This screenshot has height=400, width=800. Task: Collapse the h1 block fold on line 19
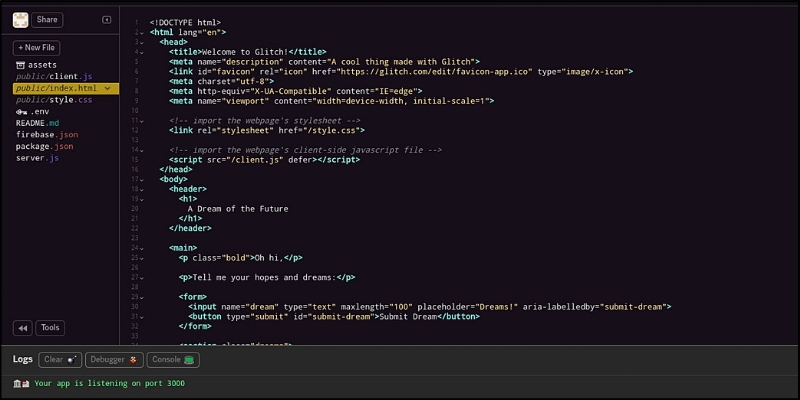[x=142, y=199]
